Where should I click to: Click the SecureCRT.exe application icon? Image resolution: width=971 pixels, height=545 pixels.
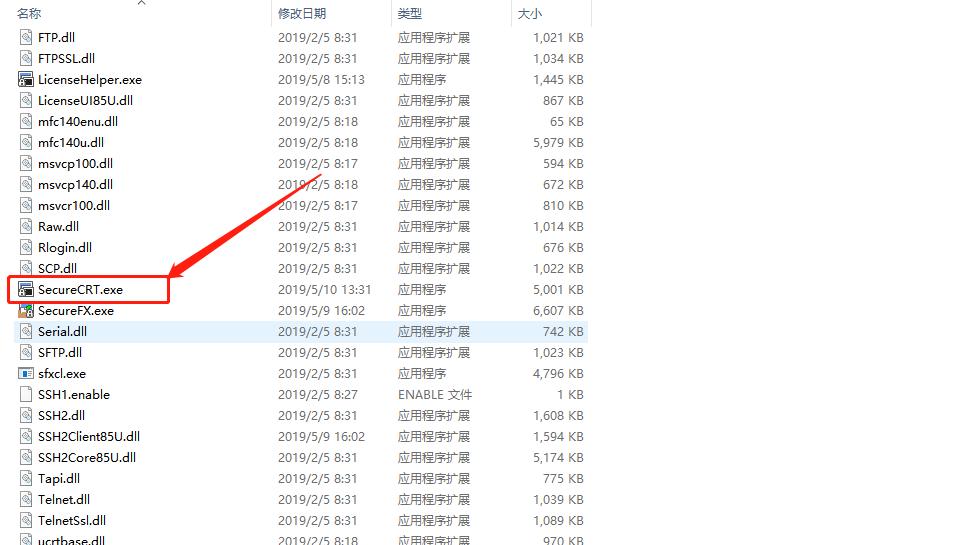click(25, 289)
